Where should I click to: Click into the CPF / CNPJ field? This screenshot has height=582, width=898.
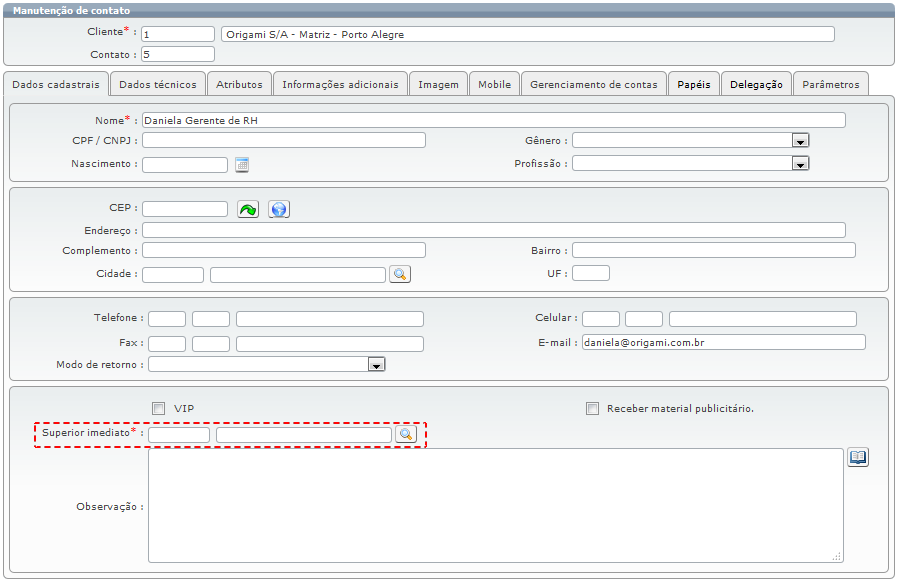coord(284,140)
